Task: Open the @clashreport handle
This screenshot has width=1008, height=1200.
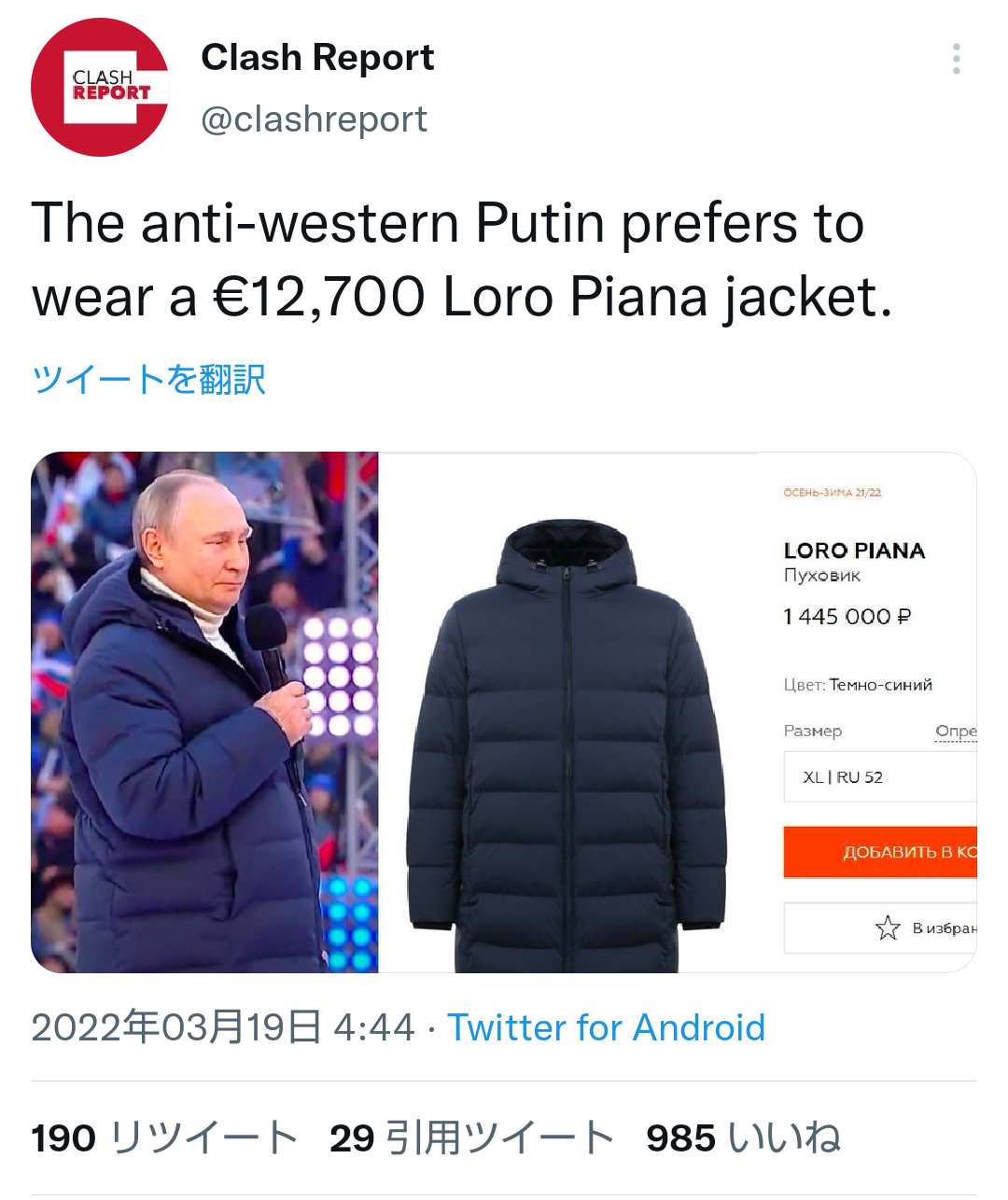Action: [x=315, y=119]
